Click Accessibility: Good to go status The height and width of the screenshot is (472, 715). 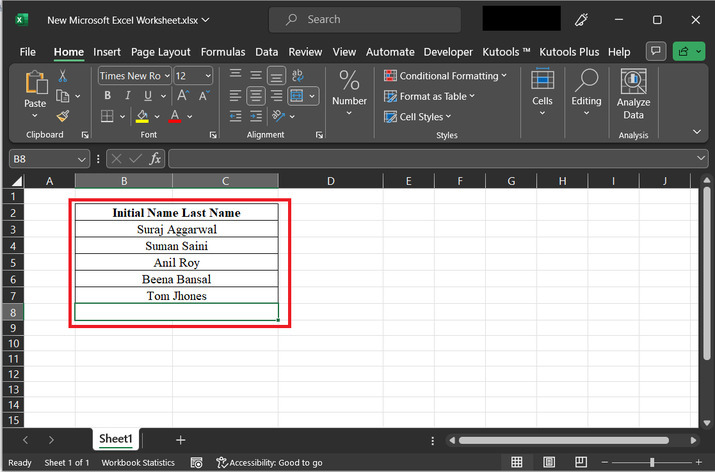pos(269,463)
